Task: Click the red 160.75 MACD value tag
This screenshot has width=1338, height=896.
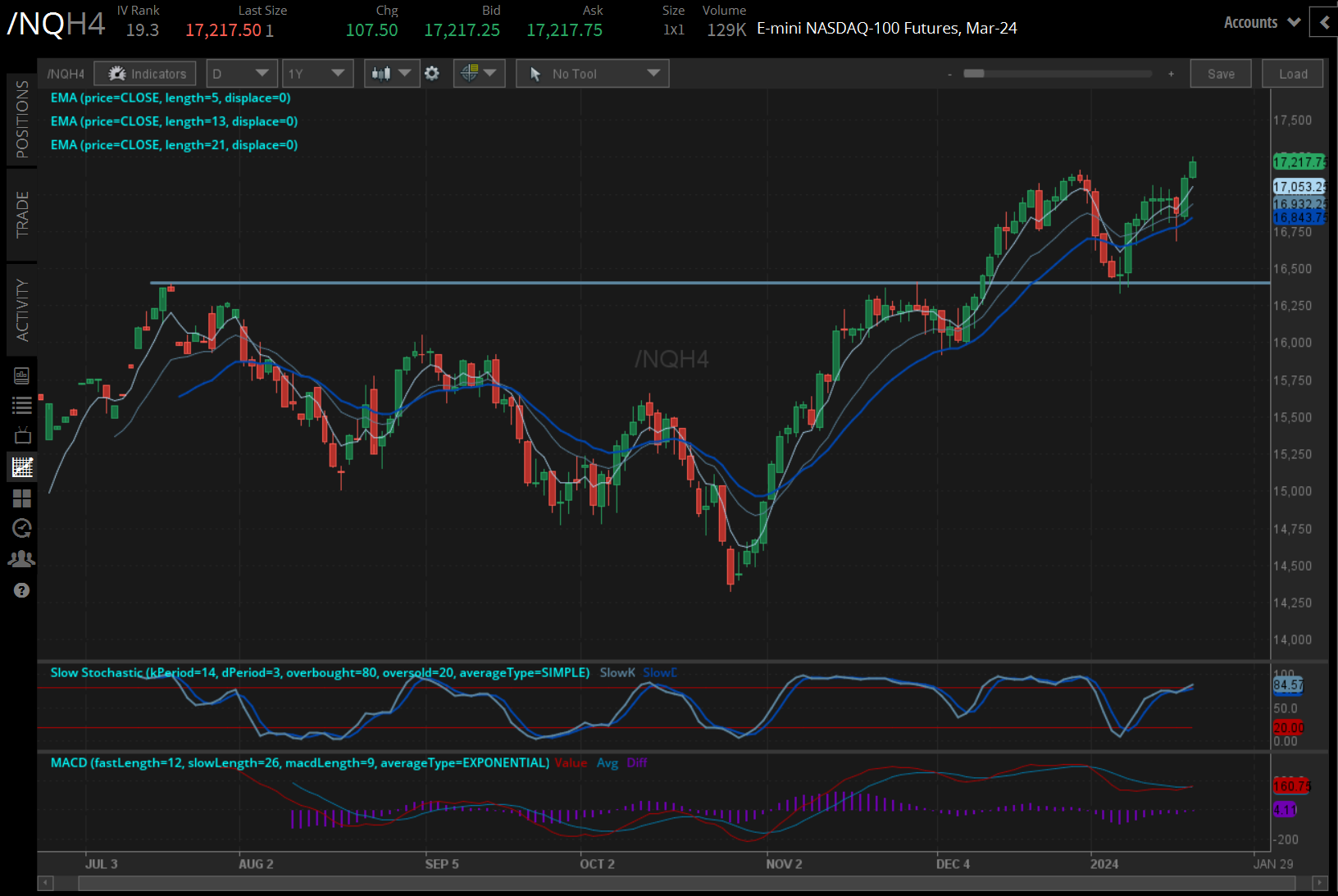Action: pyautogui.click(x=1291, y=786)
